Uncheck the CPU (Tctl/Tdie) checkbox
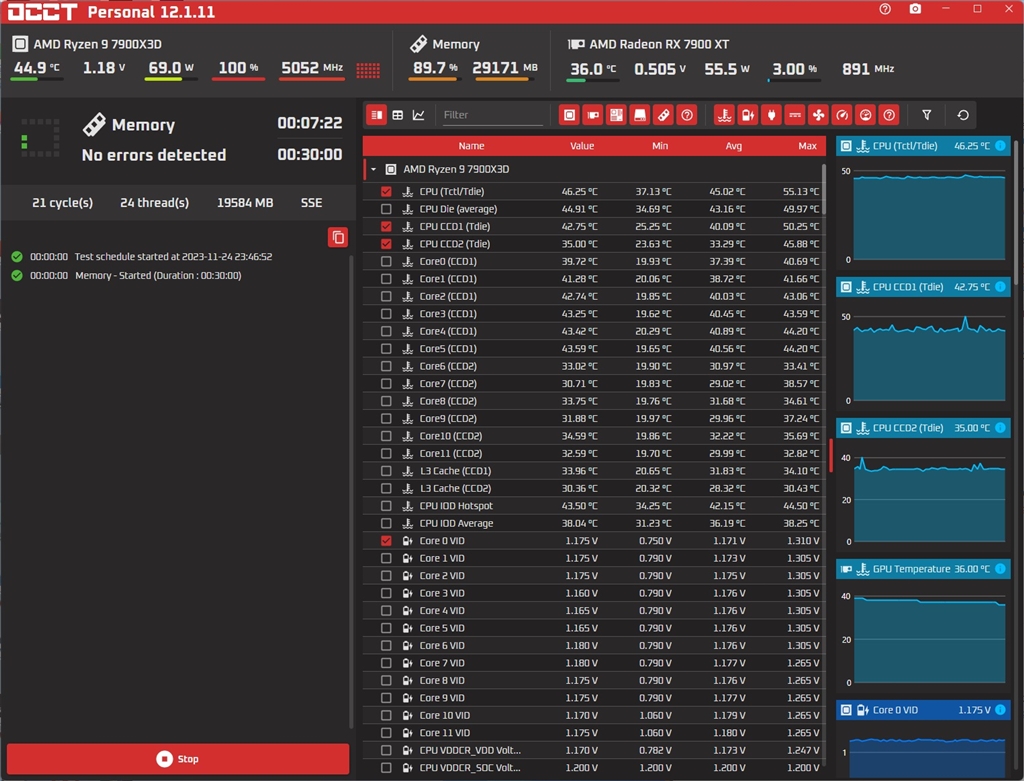Screen dimensions: 1024x781 tap(386, 191)
